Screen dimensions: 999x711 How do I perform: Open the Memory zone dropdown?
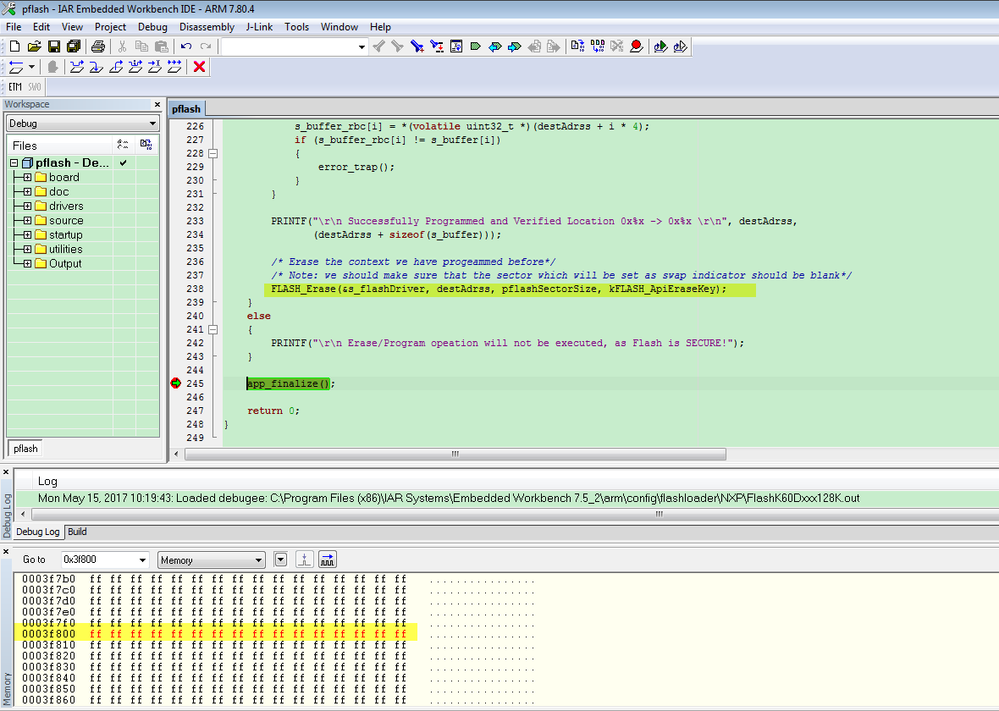pos(258,560)
